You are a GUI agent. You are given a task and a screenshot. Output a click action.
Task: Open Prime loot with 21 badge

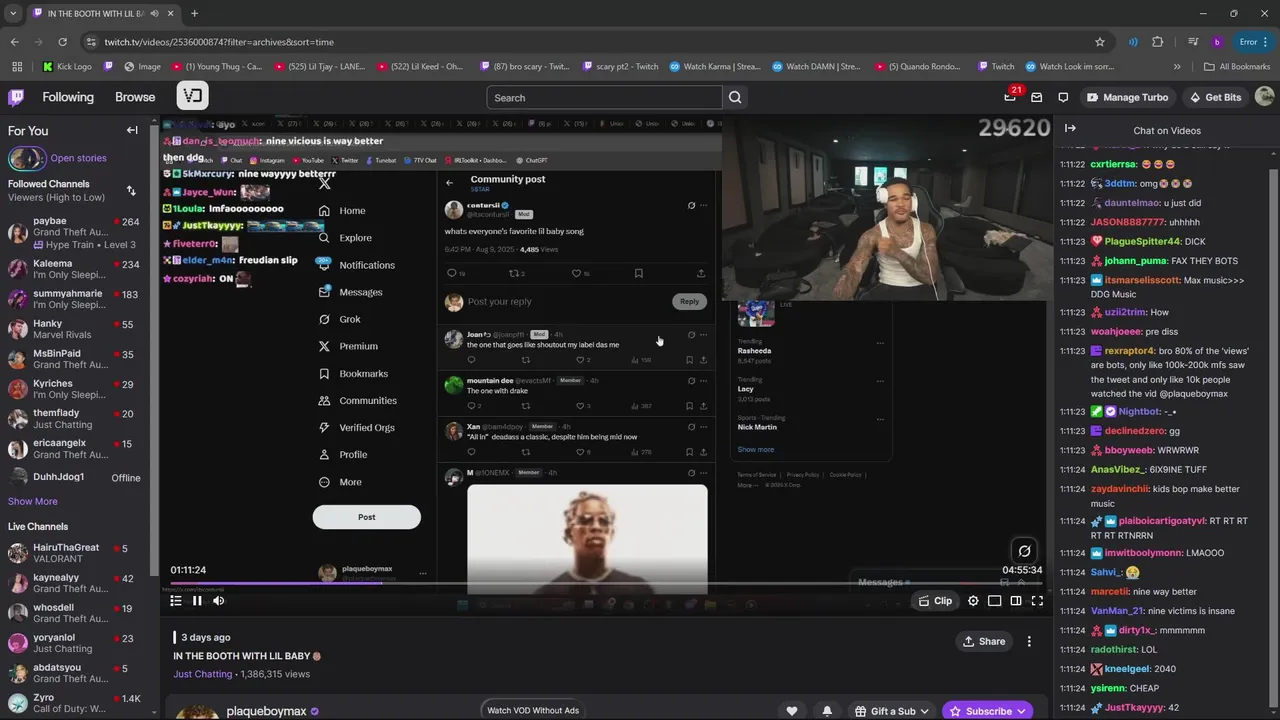[x=1011, y=97]
